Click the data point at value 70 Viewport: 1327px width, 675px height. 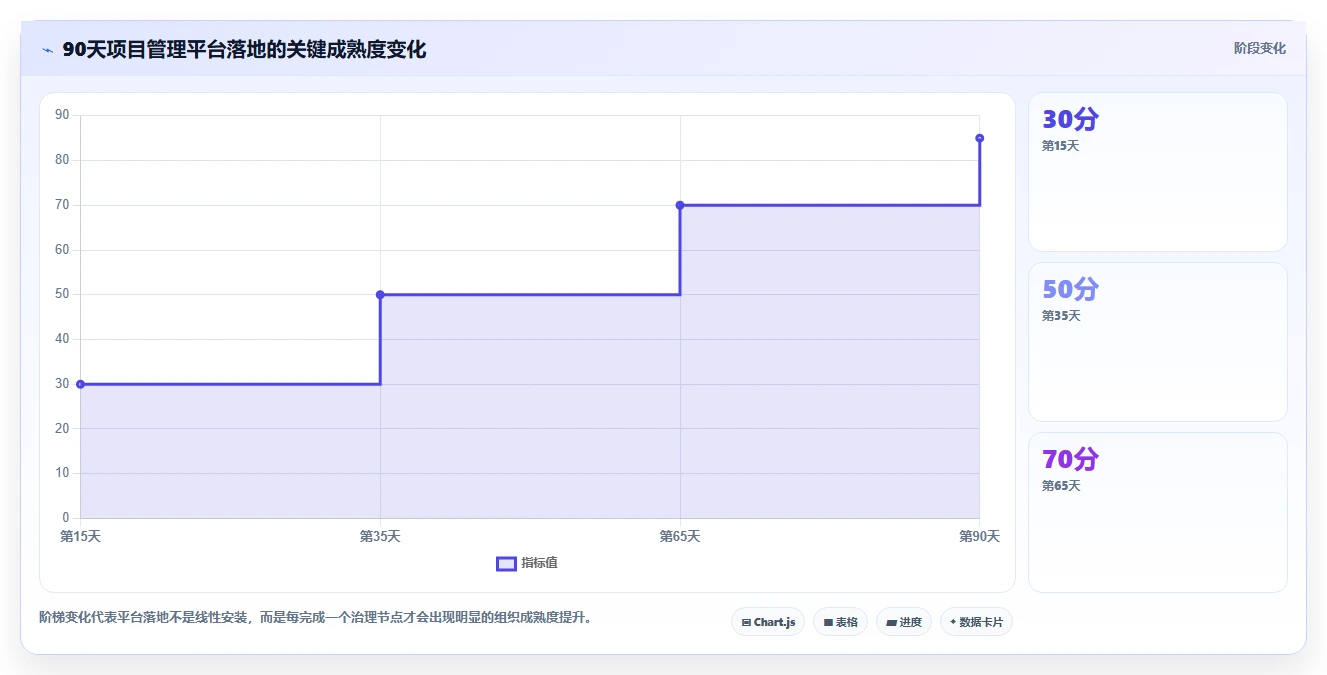click(680, 205)
